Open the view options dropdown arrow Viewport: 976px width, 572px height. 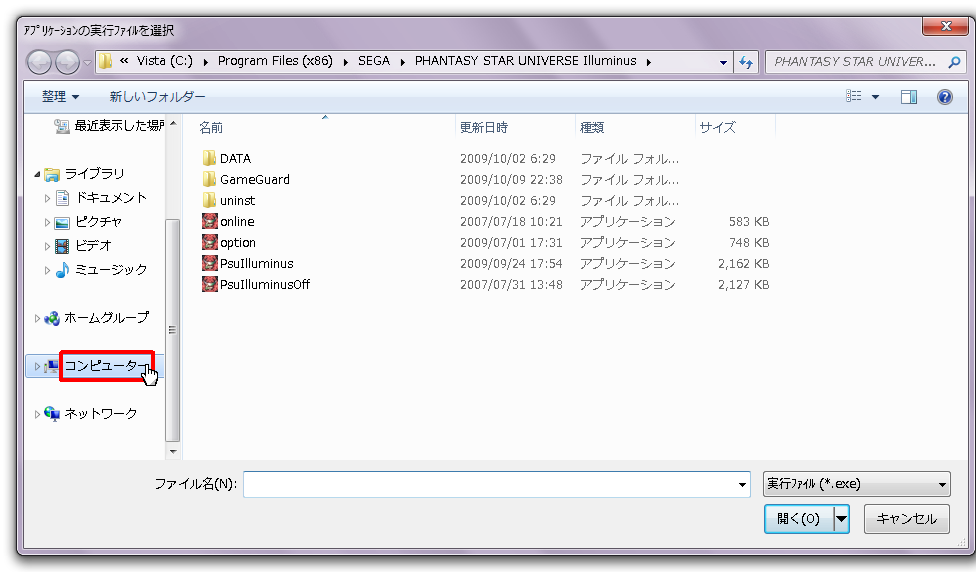click(875, 96)
